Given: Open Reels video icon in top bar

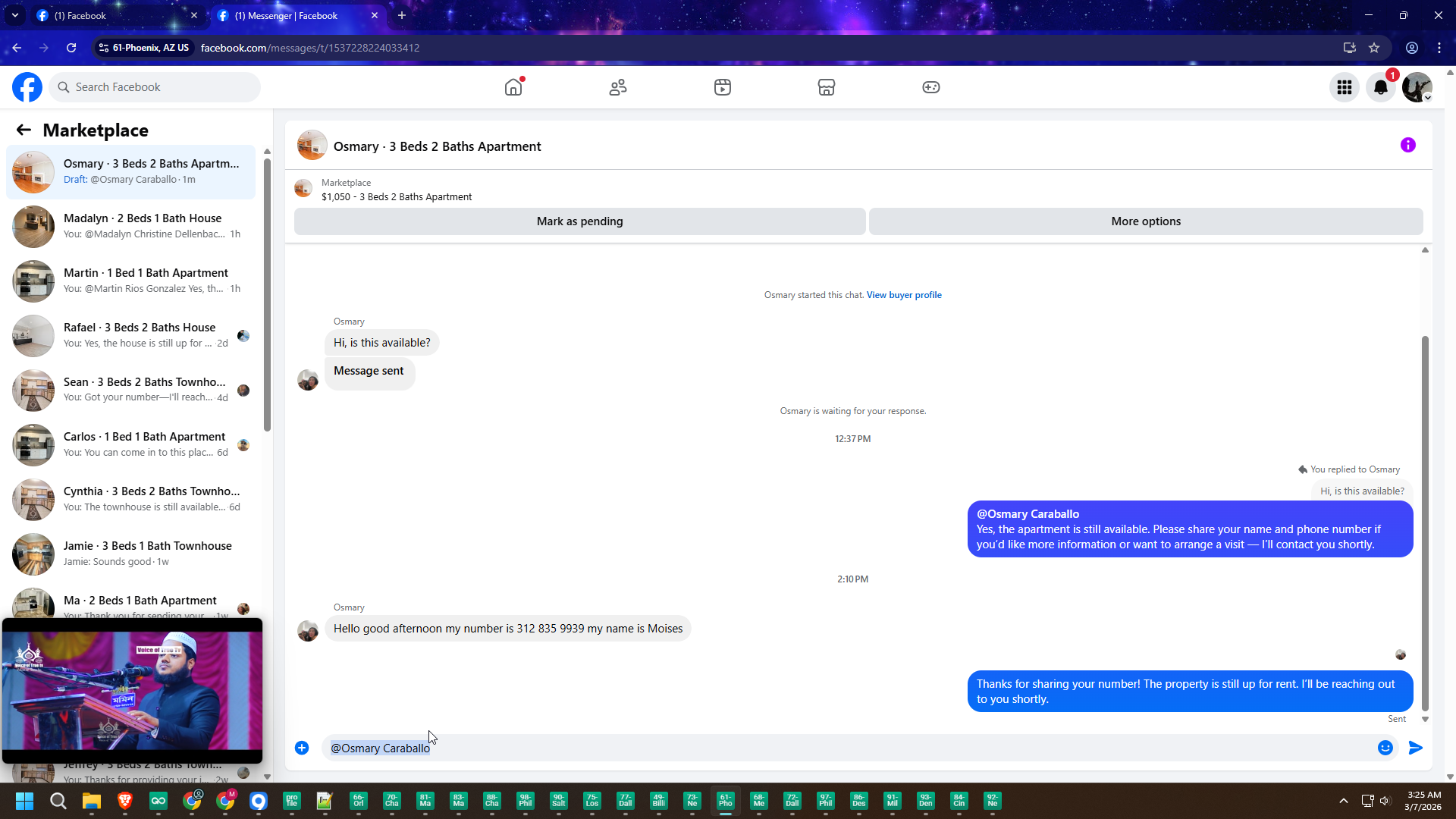Looking at the screenshot, I should pos(723,87).
